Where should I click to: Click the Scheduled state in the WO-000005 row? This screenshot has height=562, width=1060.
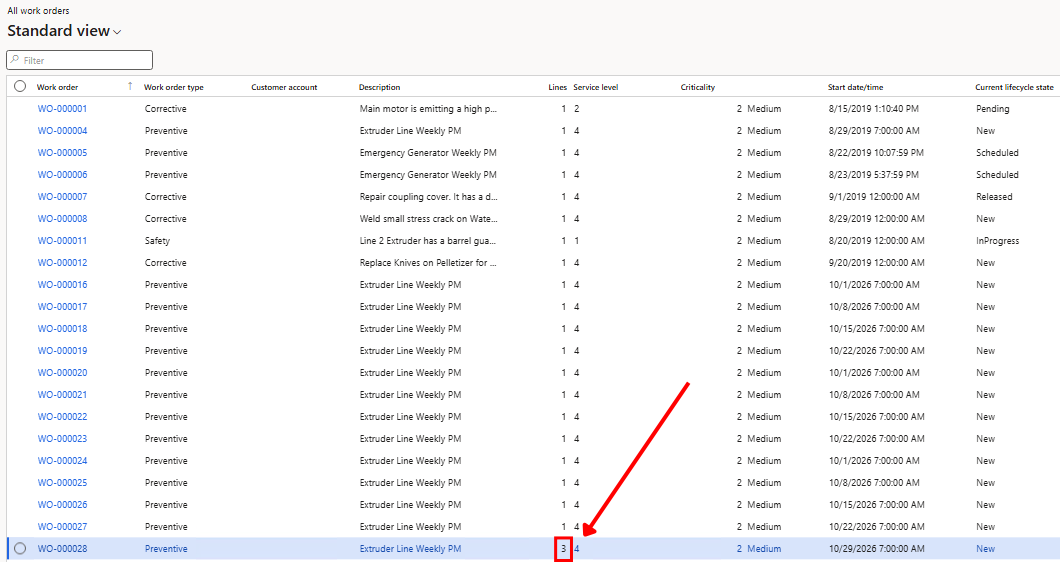tap(997, 153)
